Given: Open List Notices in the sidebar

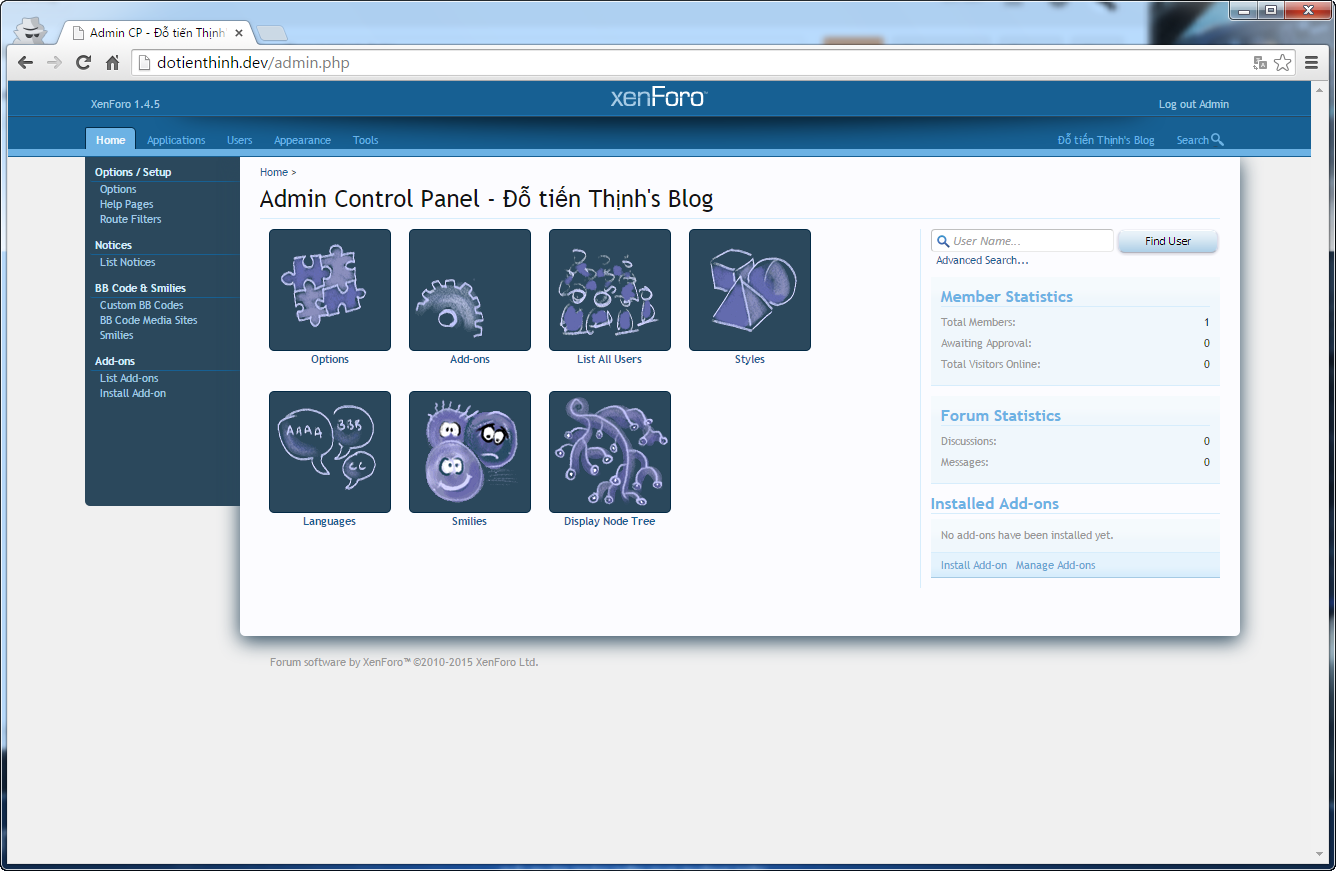Looking at the screenshot, I should (x=128, y=262).
